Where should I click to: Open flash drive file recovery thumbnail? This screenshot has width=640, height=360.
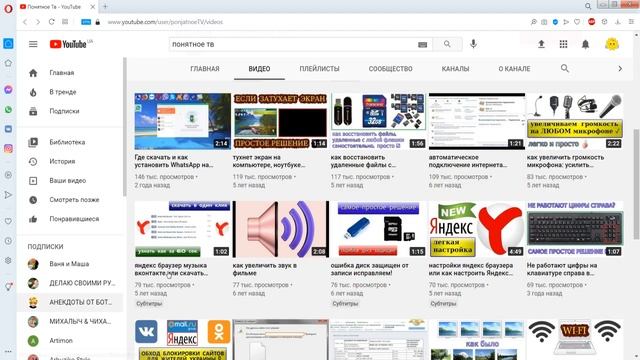(378, 121)
